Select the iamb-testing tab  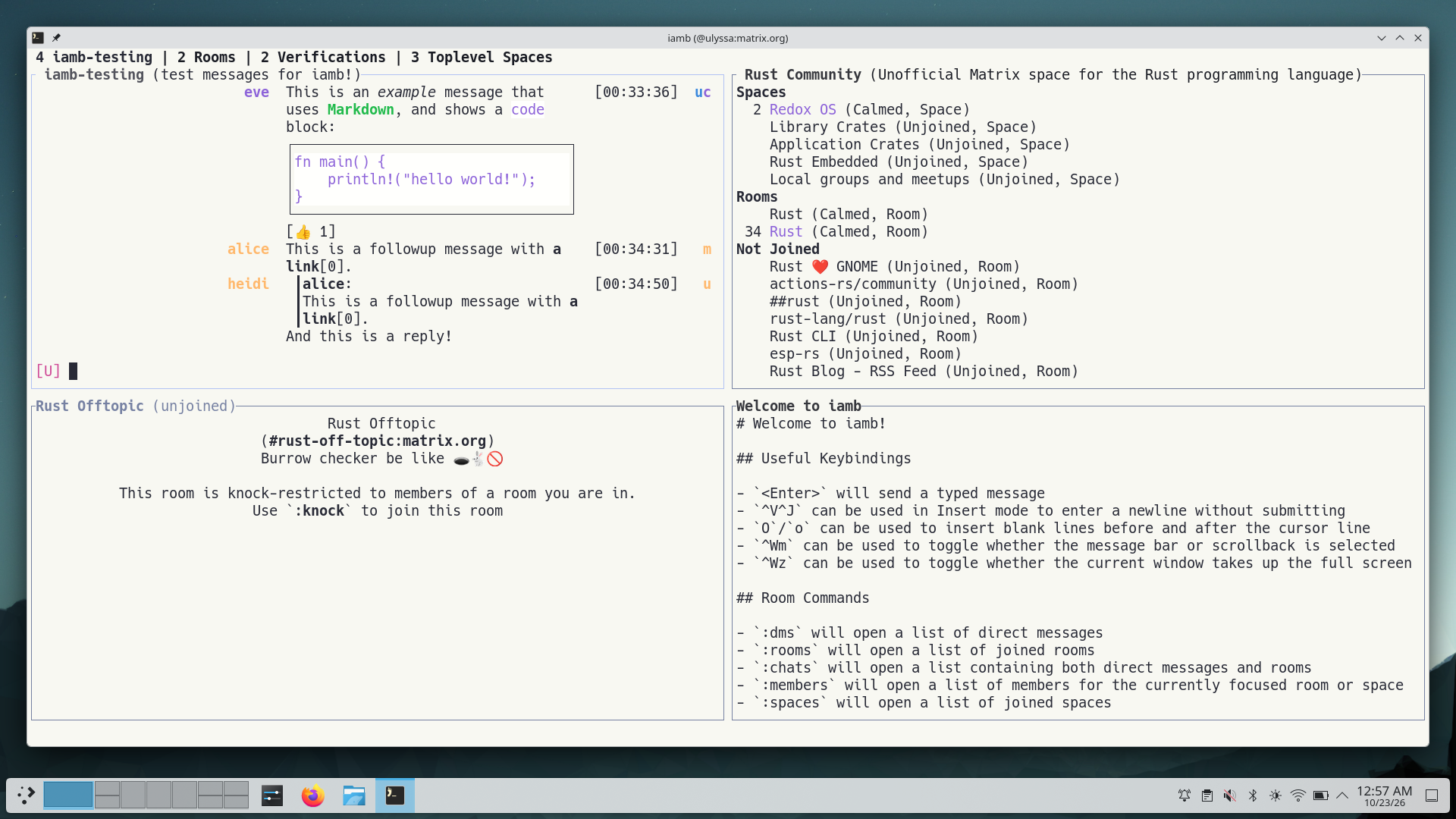pyautogui.click(x=94, y=58)
